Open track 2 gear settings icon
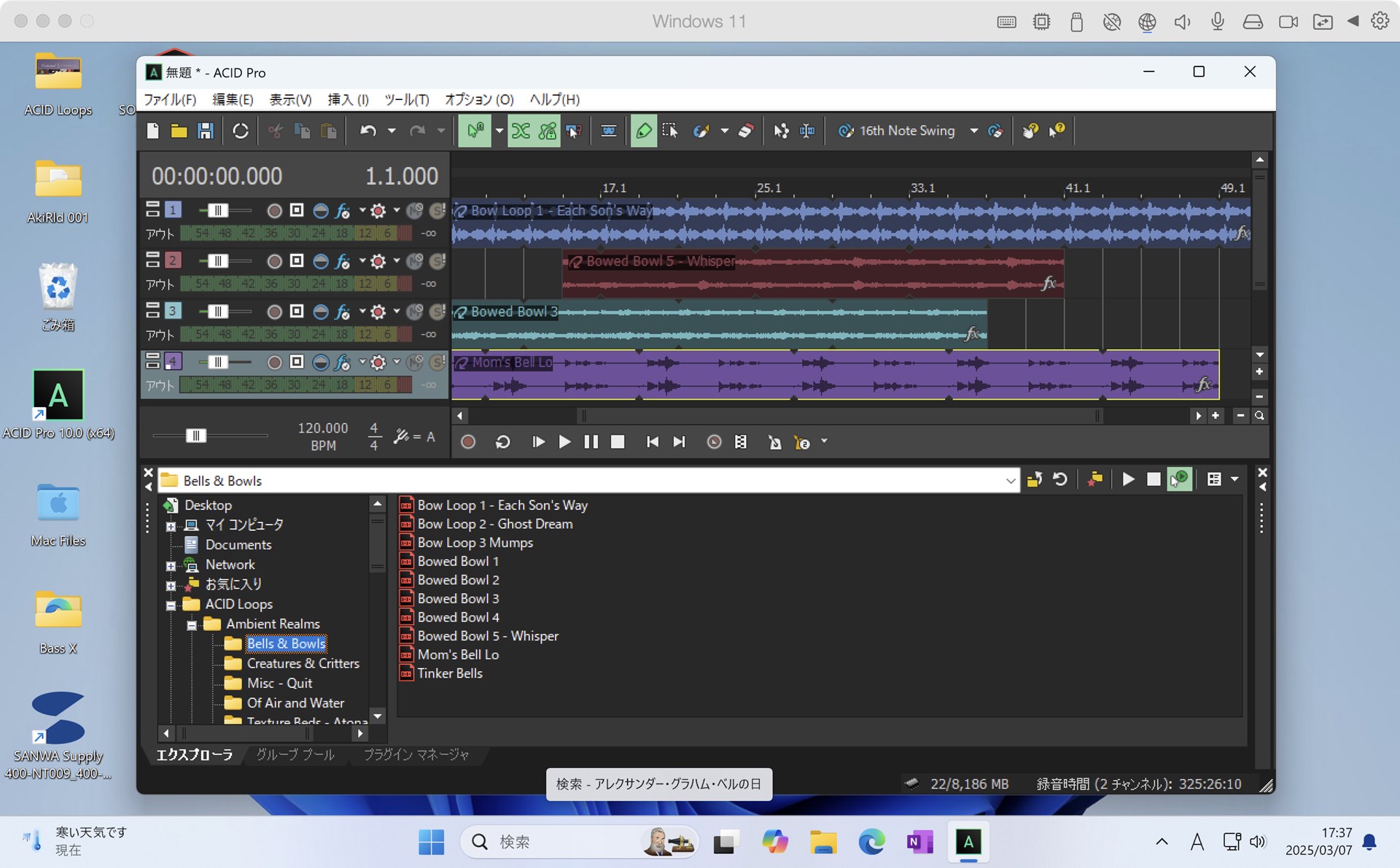The image size is (1400, 868). 378,261
